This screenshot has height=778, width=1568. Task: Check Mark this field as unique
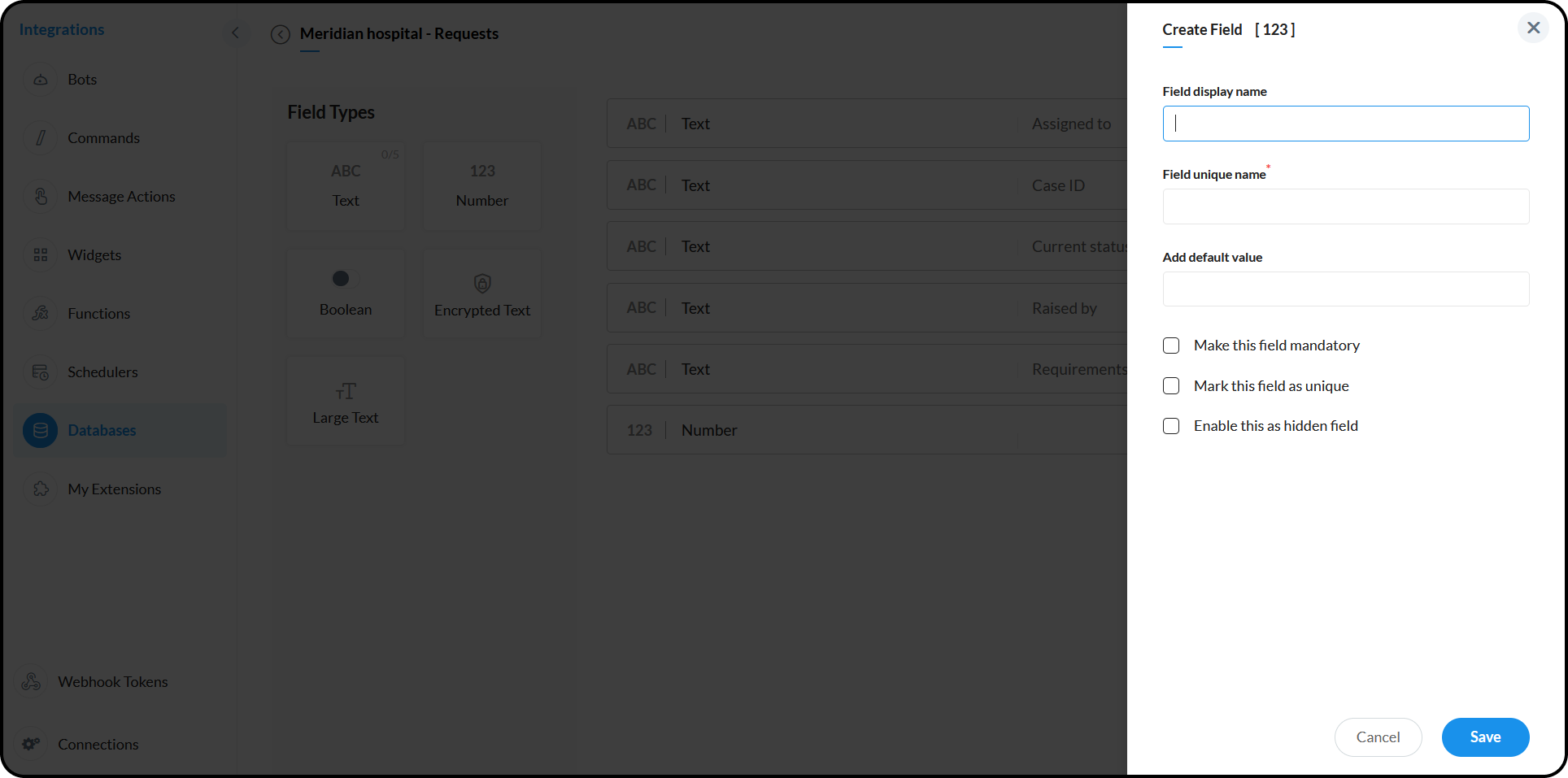1171,386
